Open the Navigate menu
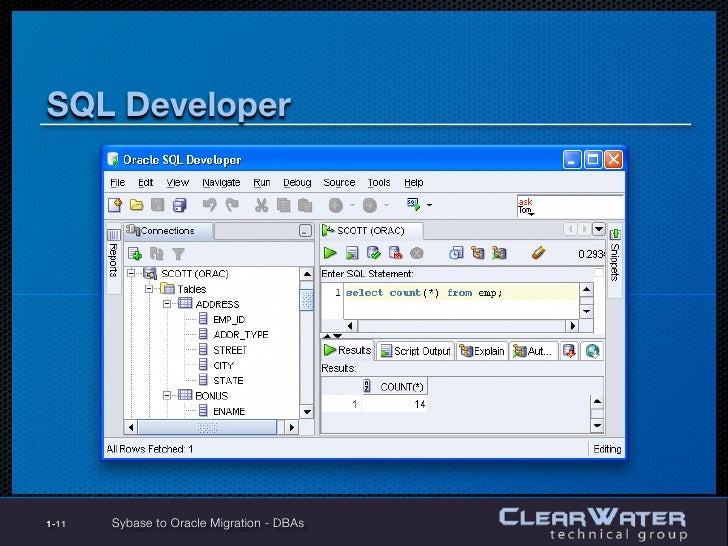Screen dimensions: 728x546 [x=221, y=182]
